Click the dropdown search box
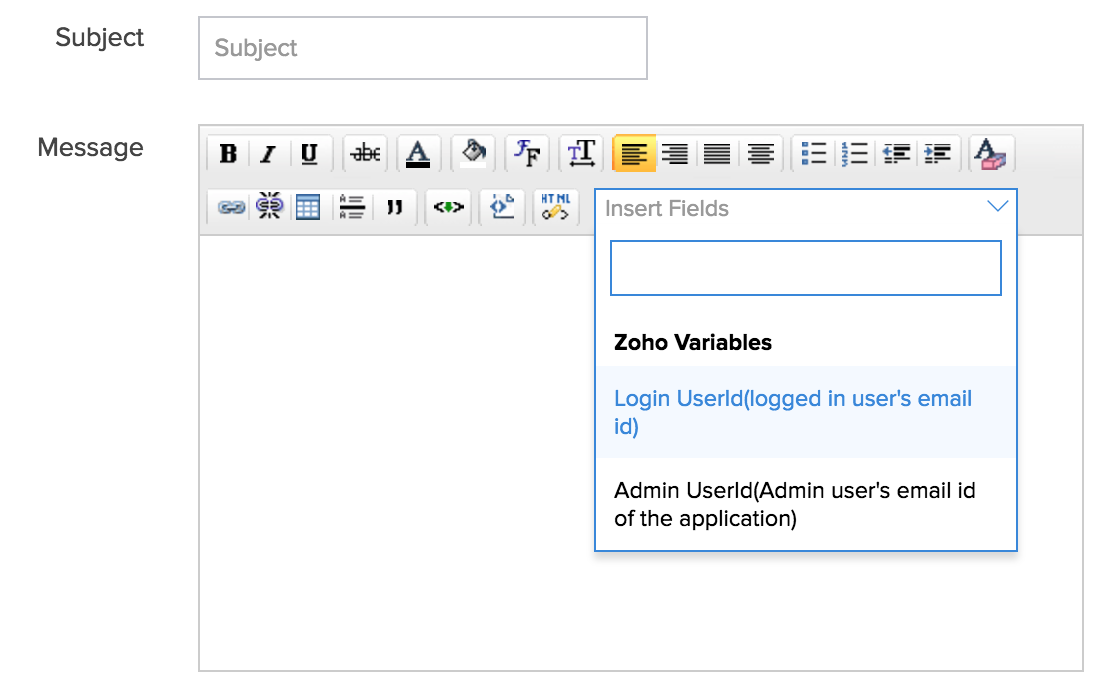The height and width of the screenshot is (700, 1120). [x=806, y=268]
